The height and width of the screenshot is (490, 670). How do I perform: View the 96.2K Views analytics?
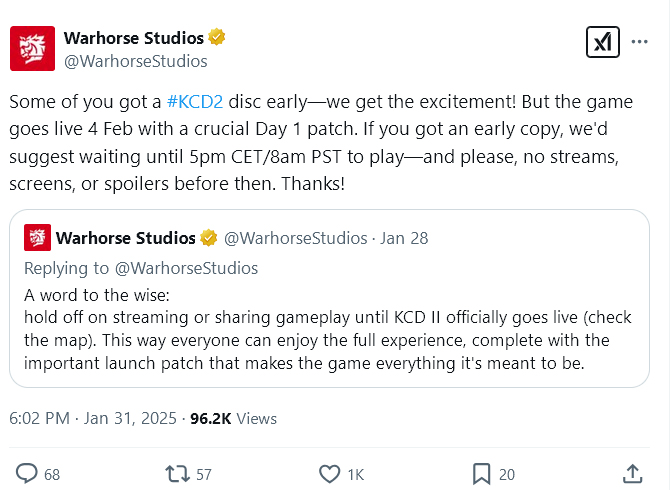pos(233,419)
